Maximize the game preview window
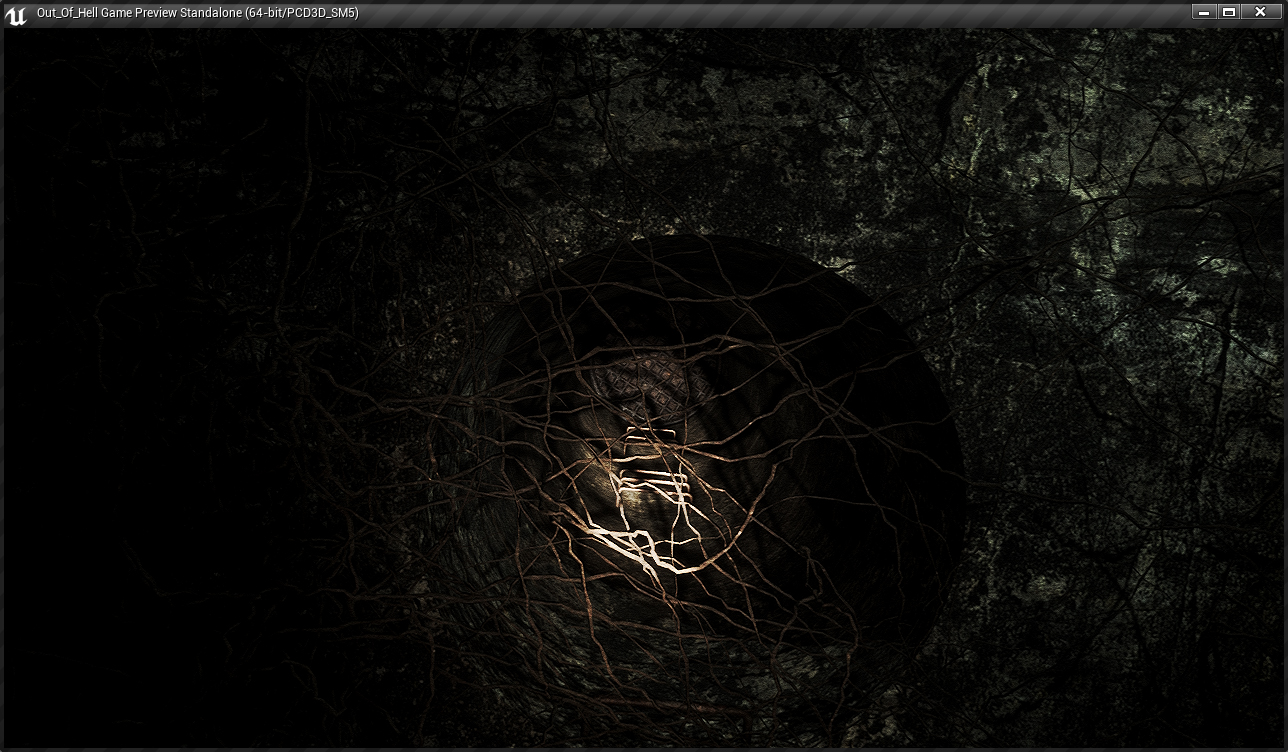The image size is (1288, 752). tap(1229, 12)
